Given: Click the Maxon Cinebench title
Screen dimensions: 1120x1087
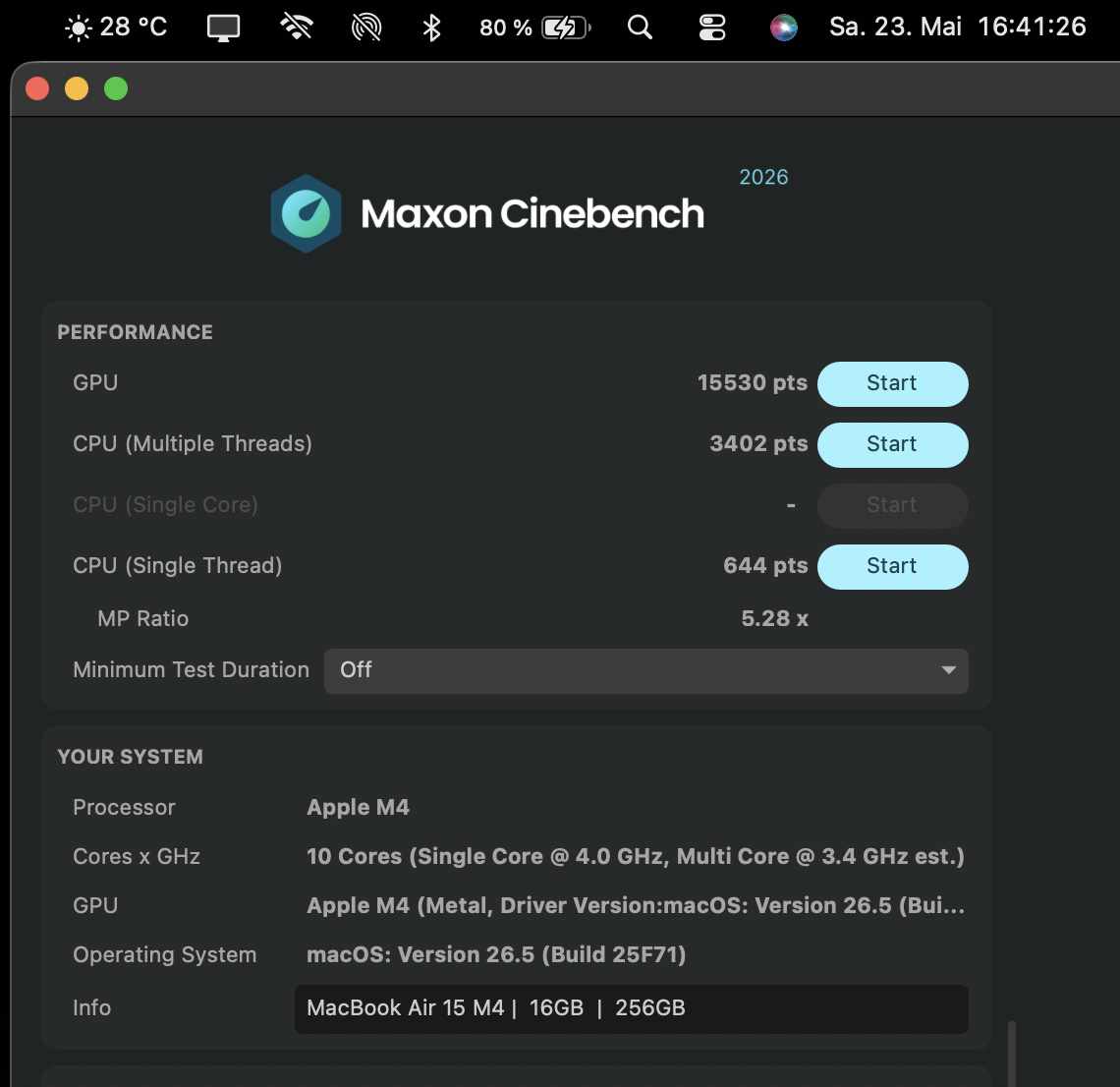Looking at the screenshot, I should pyautogui.click(x=532, y=213).
